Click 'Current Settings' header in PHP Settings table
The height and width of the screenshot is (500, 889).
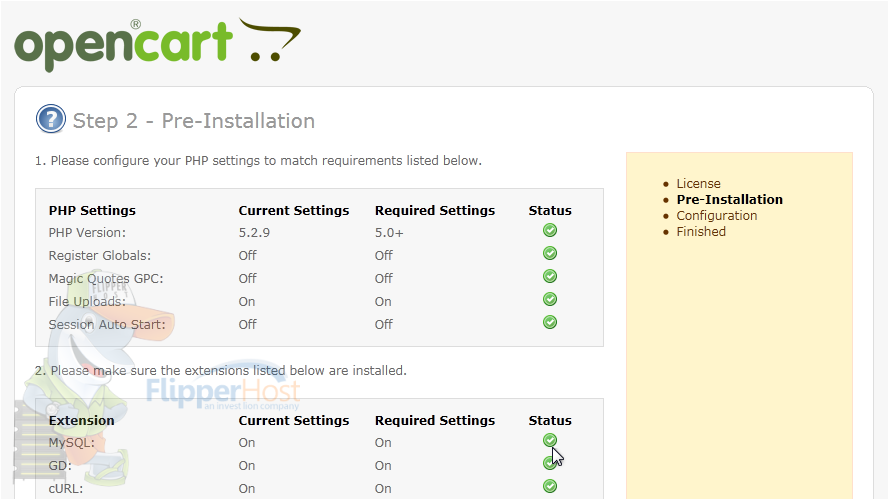pos(294,210)
